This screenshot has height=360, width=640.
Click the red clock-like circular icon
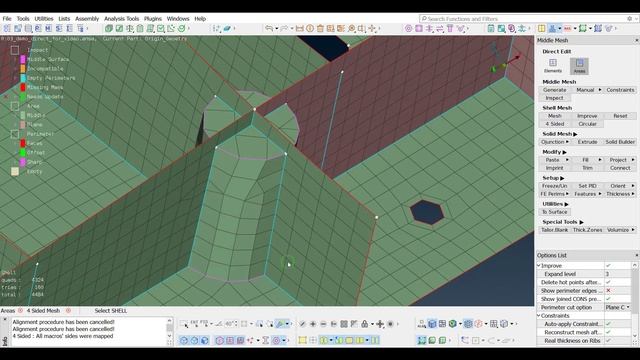479,324
